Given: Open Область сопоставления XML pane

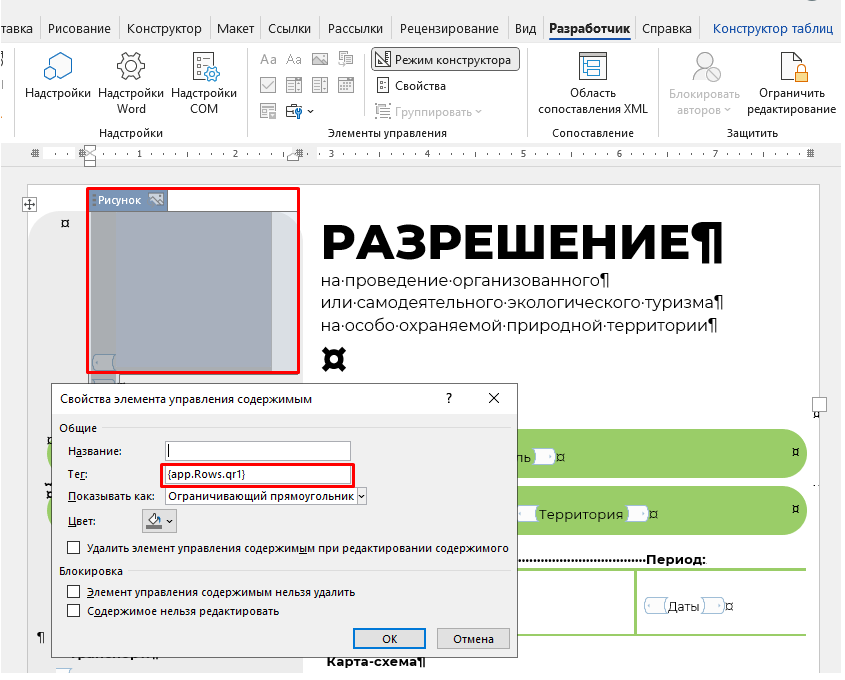Looking at the screenshot, I should click(x=593, y=69).
